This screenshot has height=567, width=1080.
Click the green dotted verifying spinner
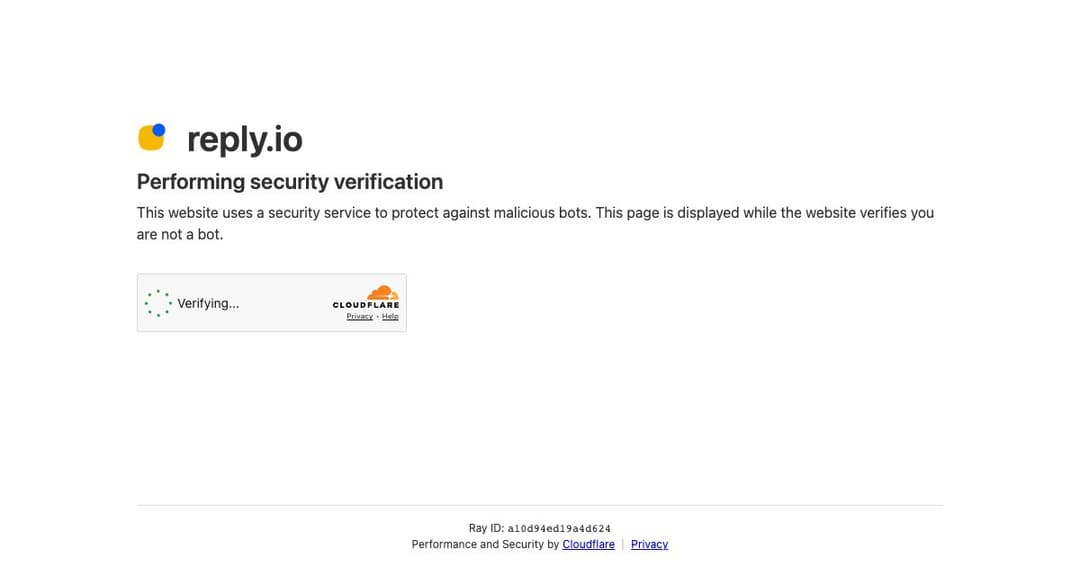158,303
